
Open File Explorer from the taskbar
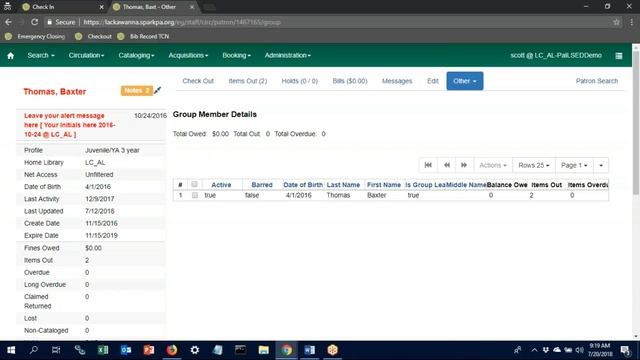[264, 350]
